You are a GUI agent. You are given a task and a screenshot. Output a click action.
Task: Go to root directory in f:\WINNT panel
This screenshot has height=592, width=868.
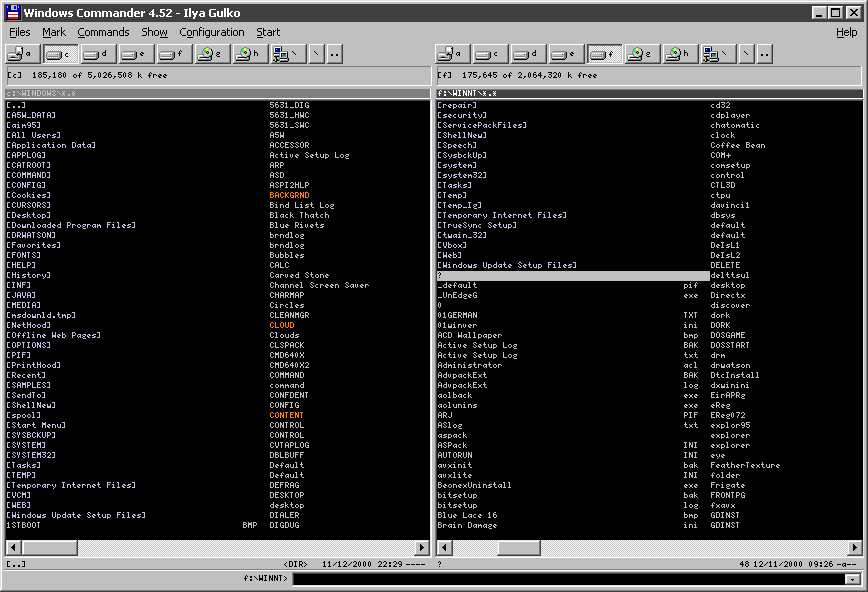[x=746, y=54]
